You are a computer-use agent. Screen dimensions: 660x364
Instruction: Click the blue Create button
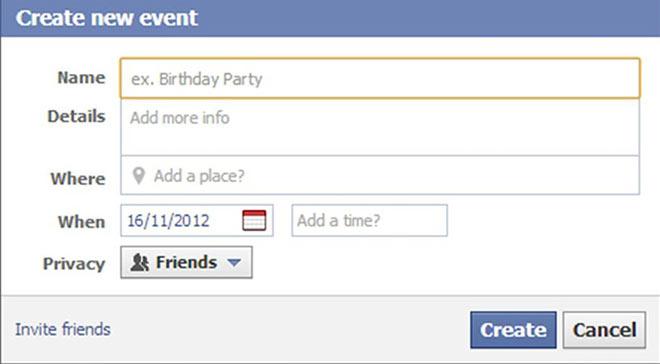[513, 330]
